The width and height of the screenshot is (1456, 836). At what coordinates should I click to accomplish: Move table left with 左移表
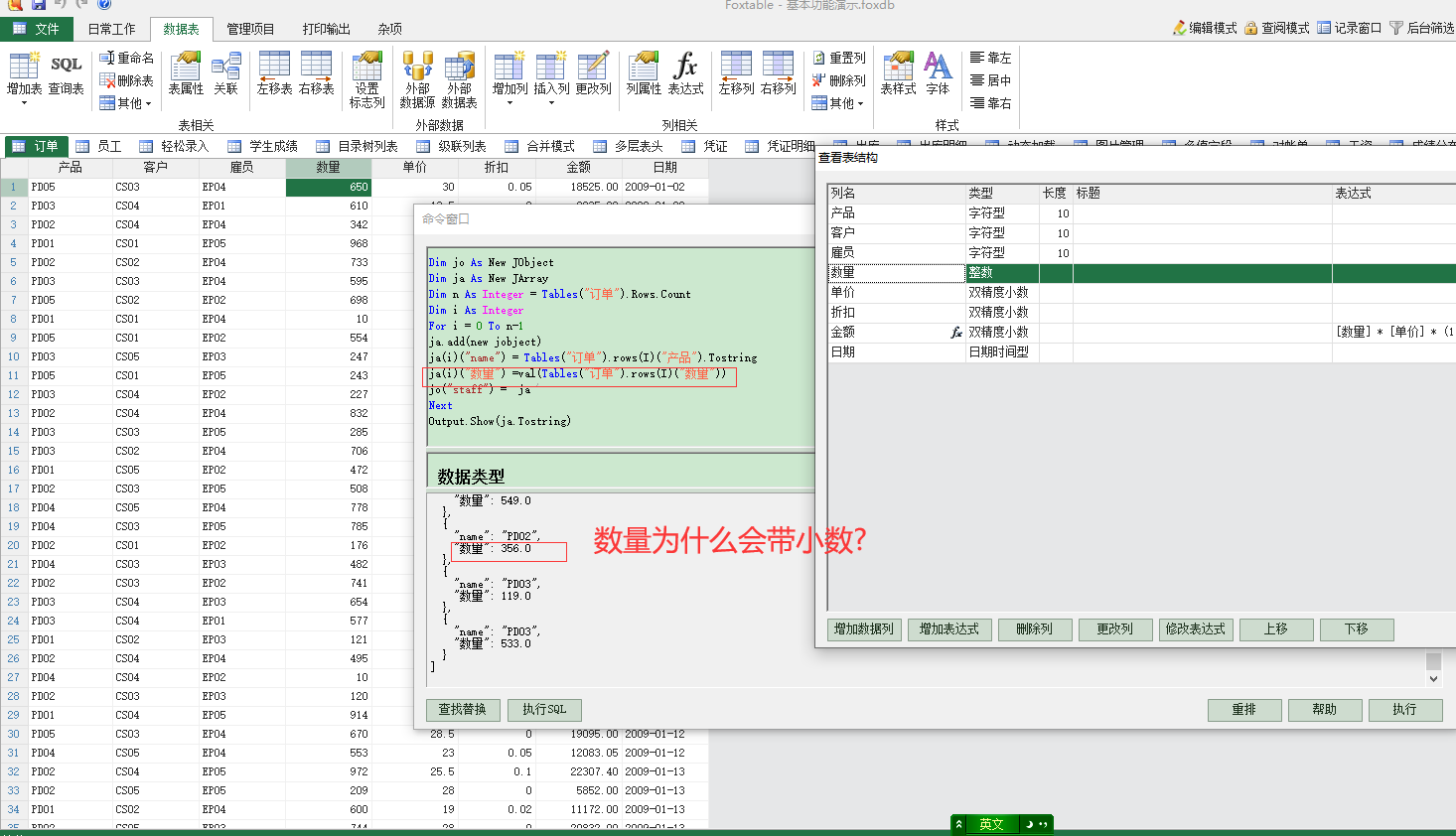(274, 73)
